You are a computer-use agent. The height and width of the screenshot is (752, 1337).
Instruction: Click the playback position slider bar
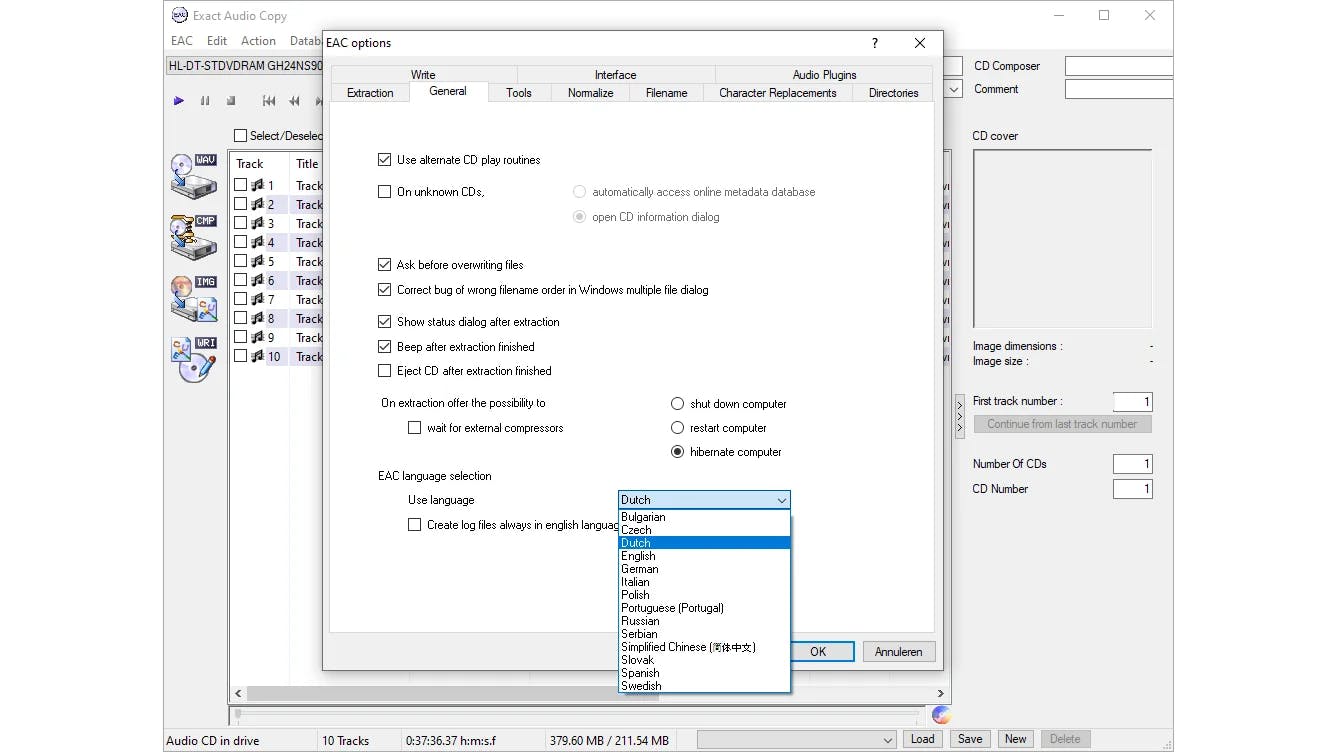point(575,714)
